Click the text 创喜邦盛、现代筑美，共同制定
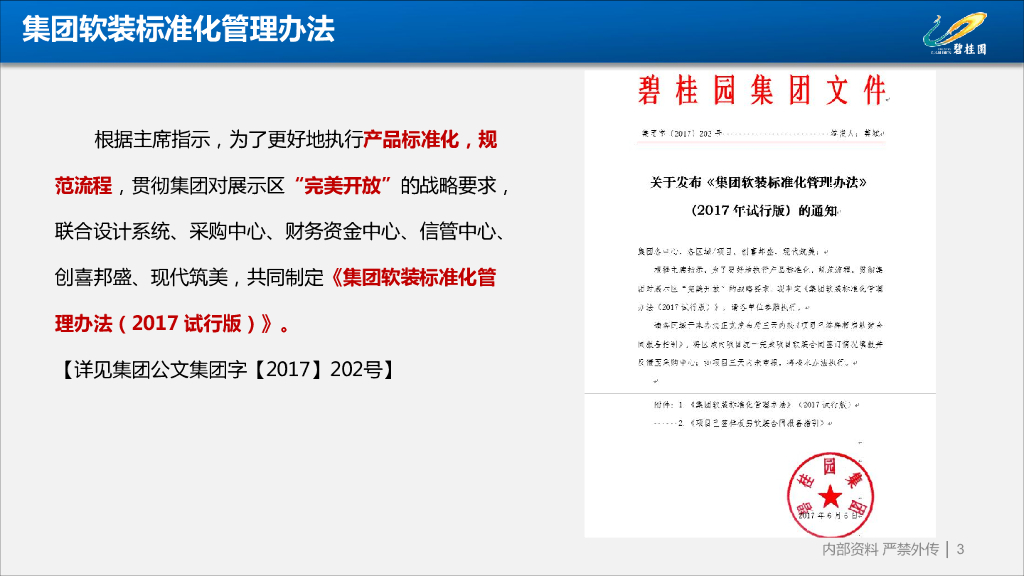The image size is (1024, 576). pos(189,278)
